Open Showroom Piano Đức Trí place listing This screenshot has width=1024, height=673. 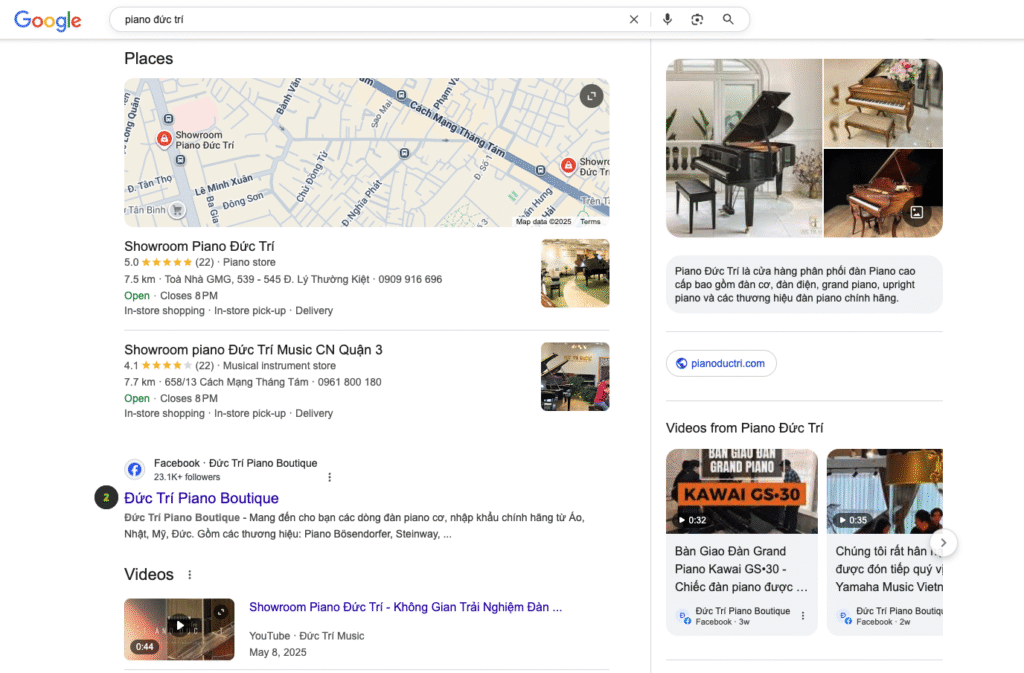click(x=199, y=246)
